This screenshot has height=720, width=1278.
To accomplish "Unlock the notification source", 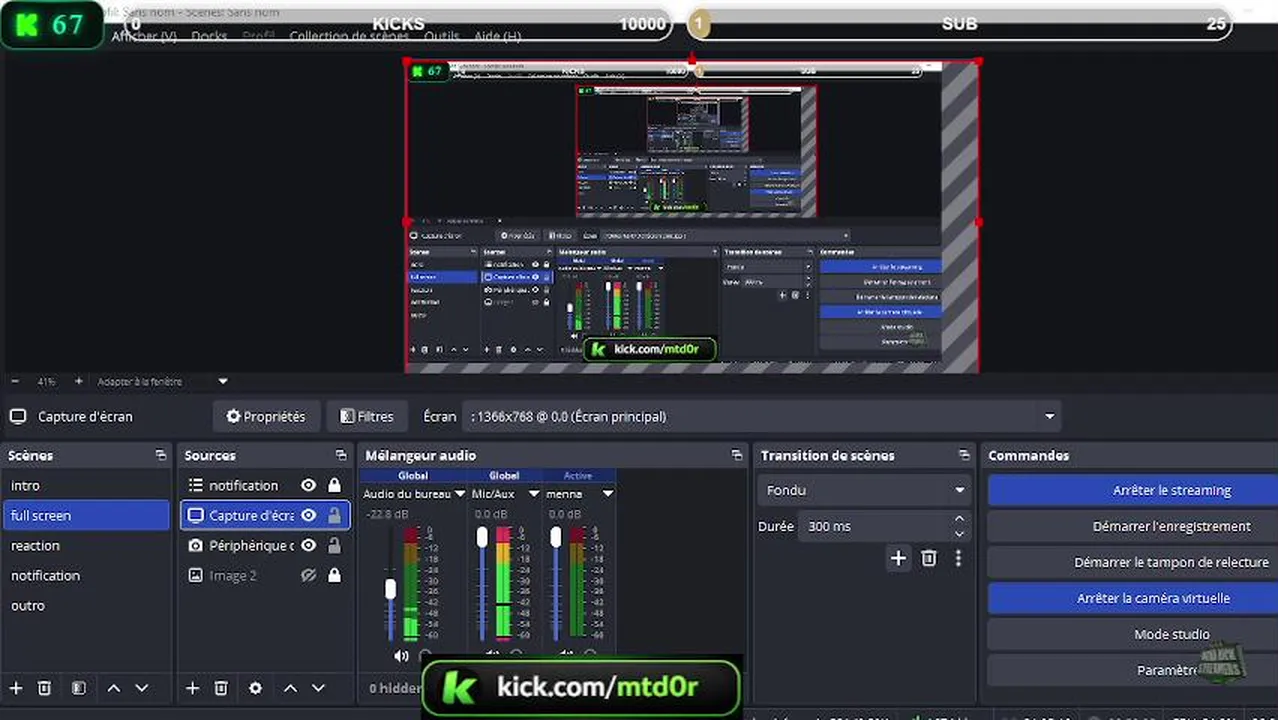I will pos(335,485).
